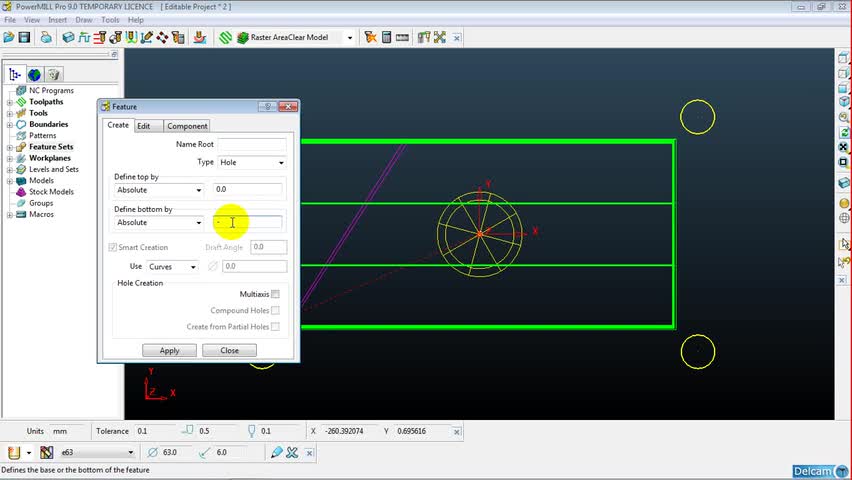Select the ISO view cube icon in right toolbar

[x=844, y=102]
